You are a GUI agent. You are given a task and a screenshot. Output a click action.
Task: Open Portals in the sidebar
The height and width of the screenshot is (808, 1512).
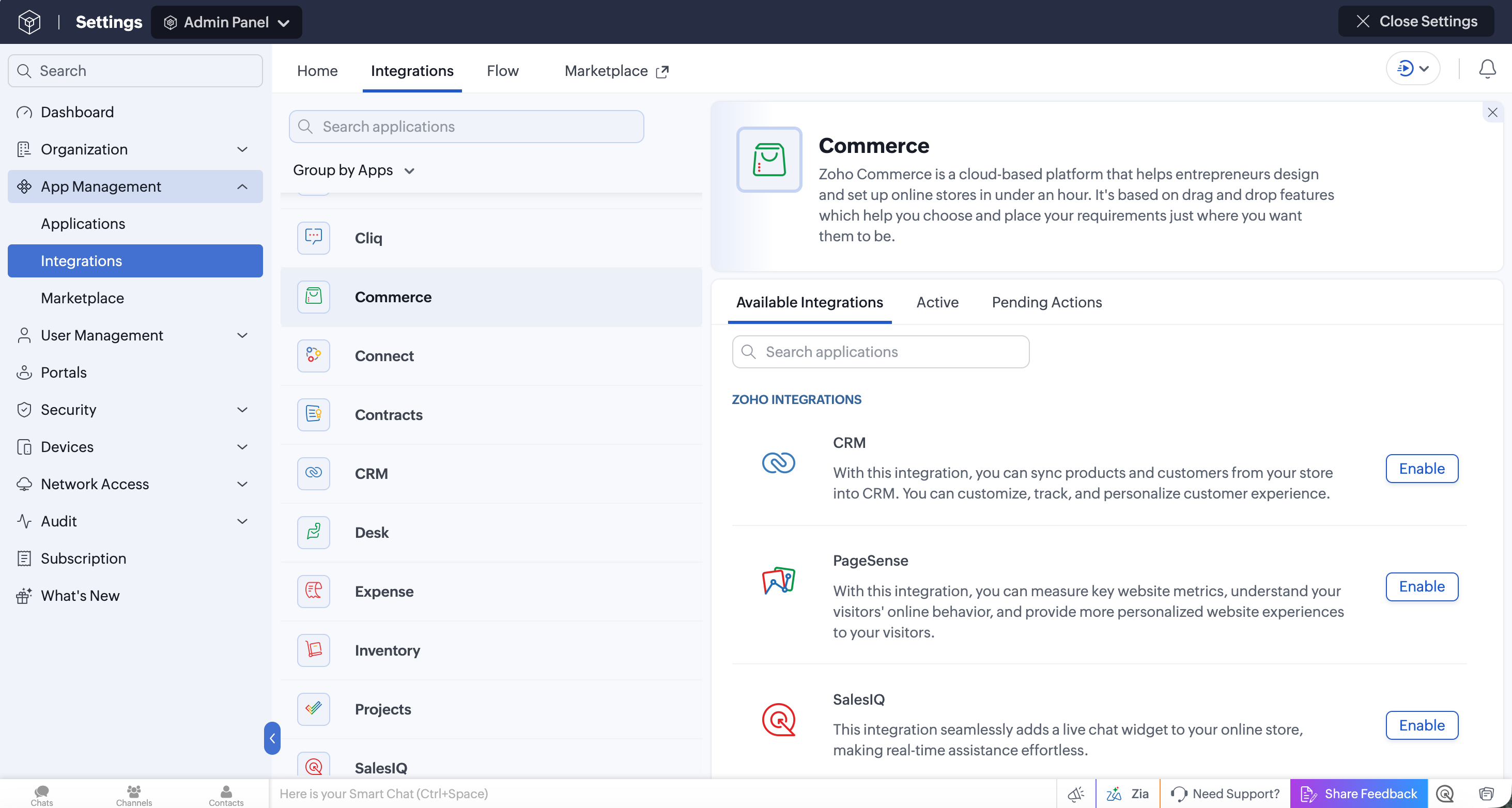[135, 372]
